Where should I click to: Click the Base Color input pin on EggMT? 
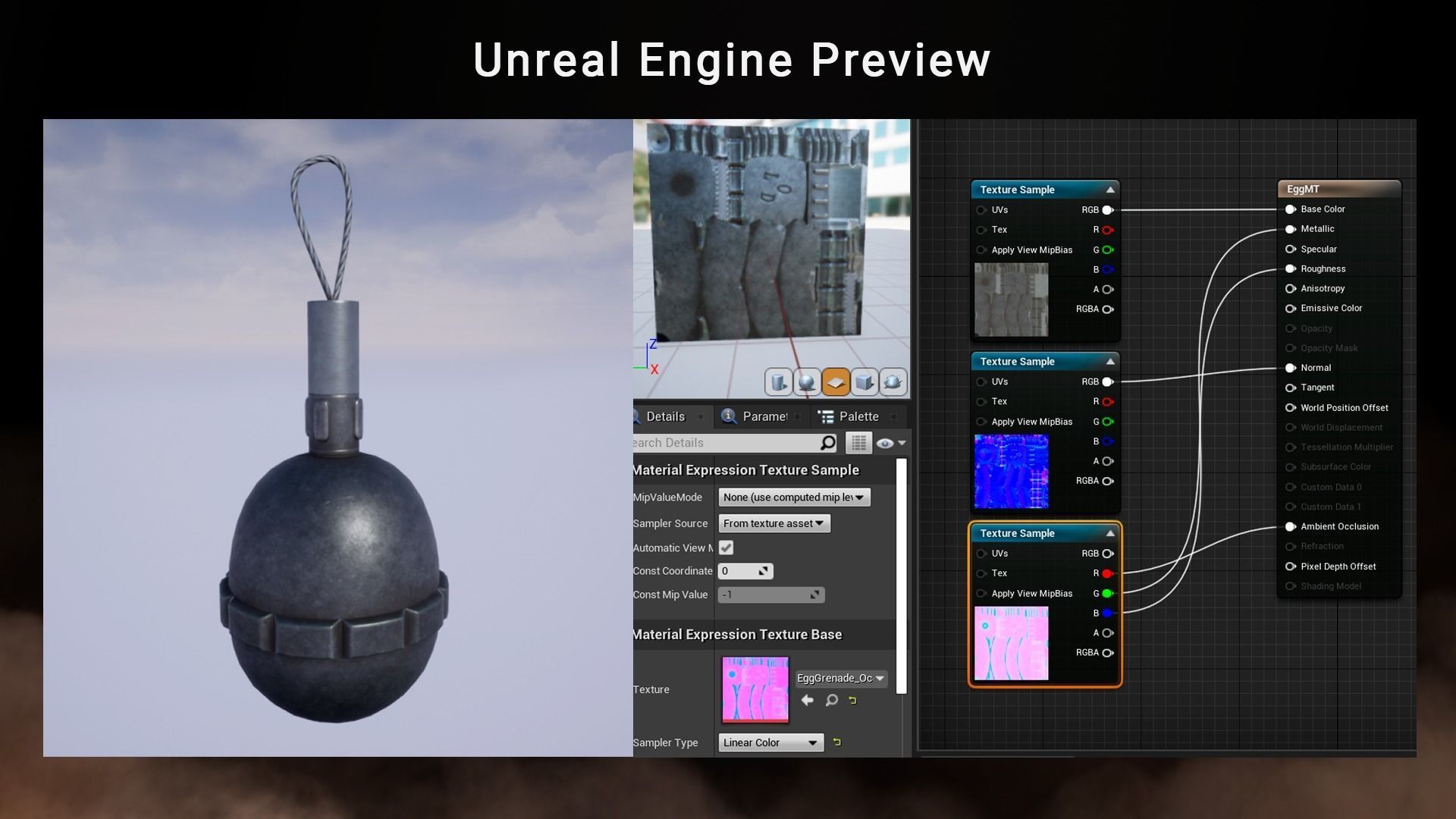tap(1291, 209)
